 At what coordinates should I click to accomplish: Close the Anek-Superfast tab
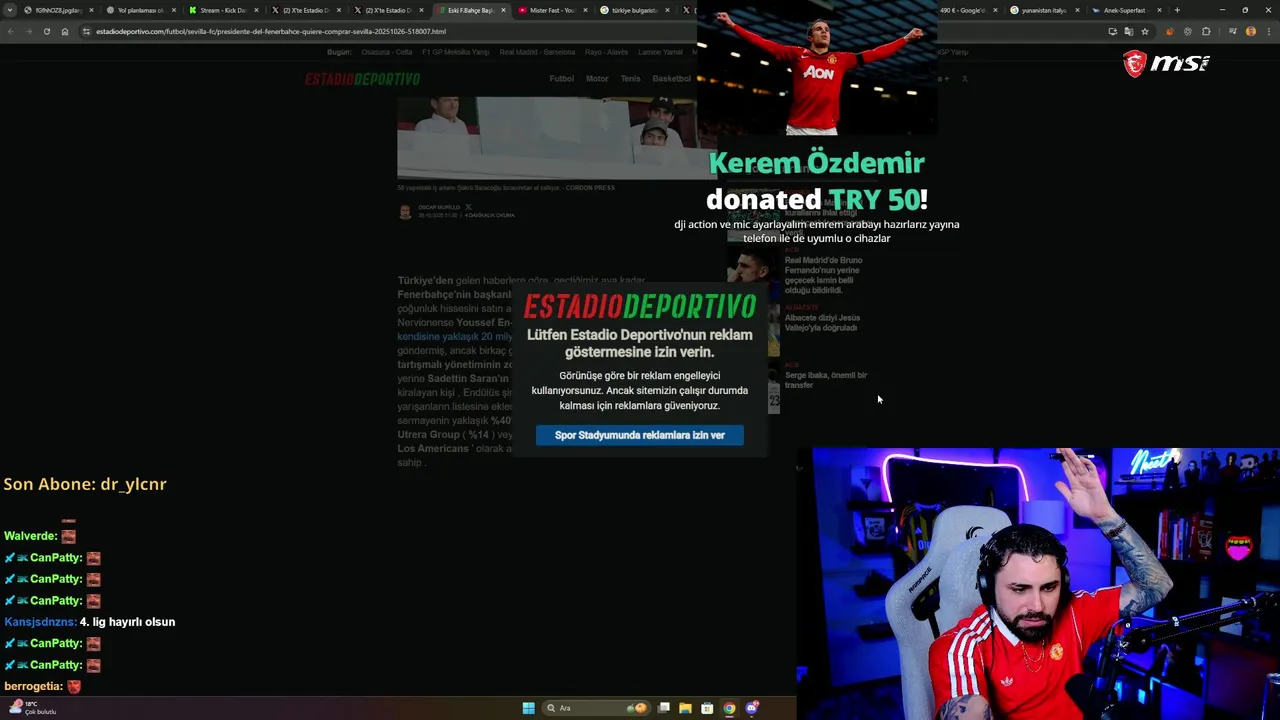pos(1159,10)
